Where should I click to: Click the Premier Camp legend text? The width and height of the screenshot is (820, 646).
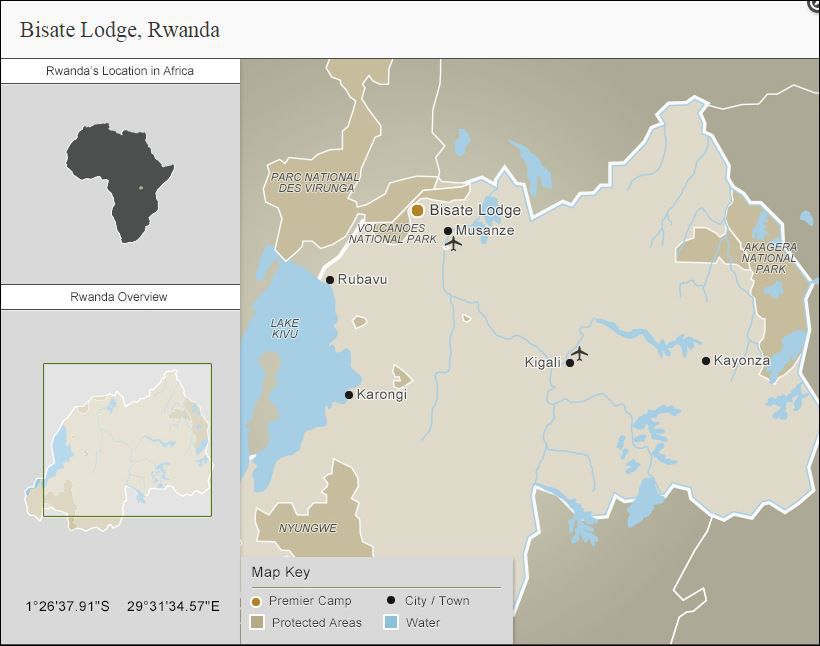[x=310, y=601]
